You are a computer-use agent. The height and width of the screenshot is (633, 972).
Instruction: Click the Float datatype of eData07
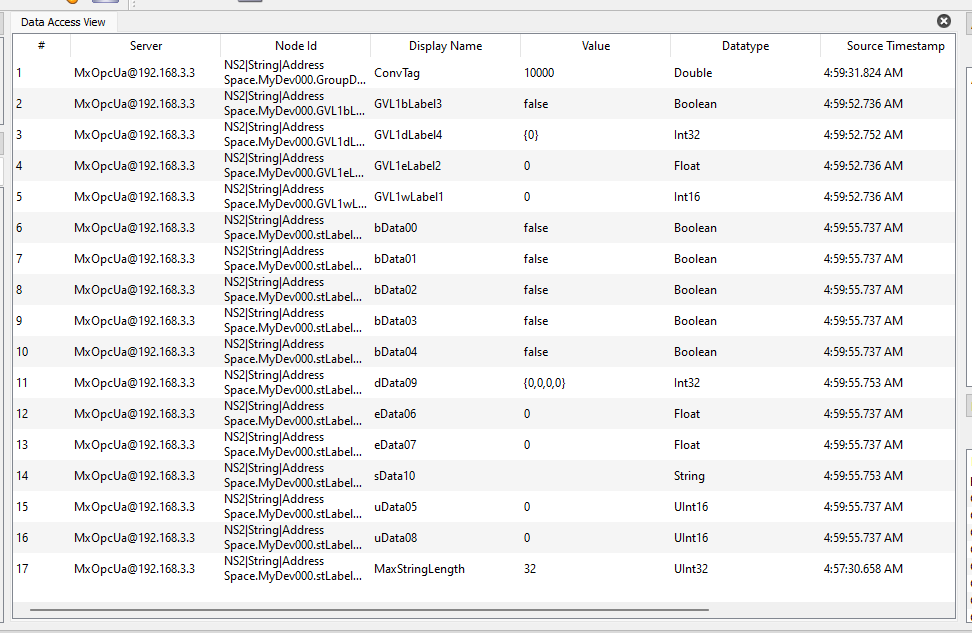pyautogui.click(x=686, y=445)
